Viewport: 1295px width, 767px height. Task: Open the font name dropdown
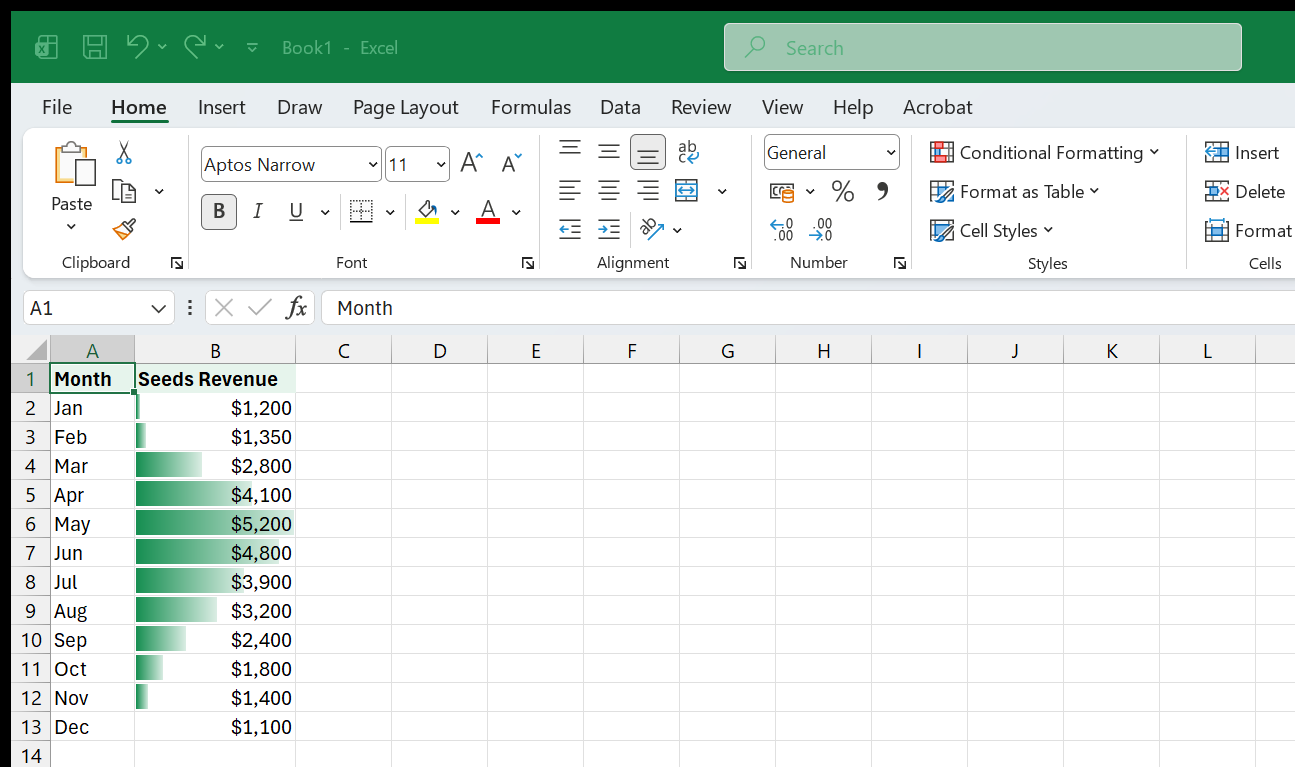373,164
